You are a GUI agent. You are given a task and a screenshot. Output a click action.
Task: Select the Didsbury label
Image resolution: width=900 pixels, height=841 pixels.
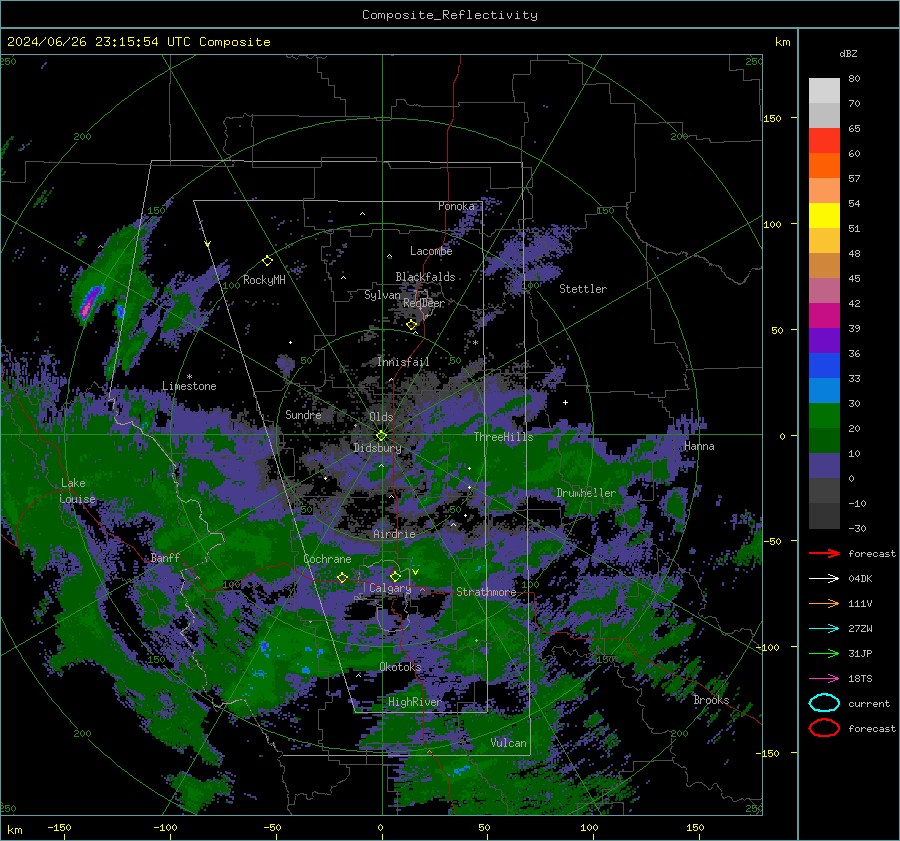click(x=377, y=448)
